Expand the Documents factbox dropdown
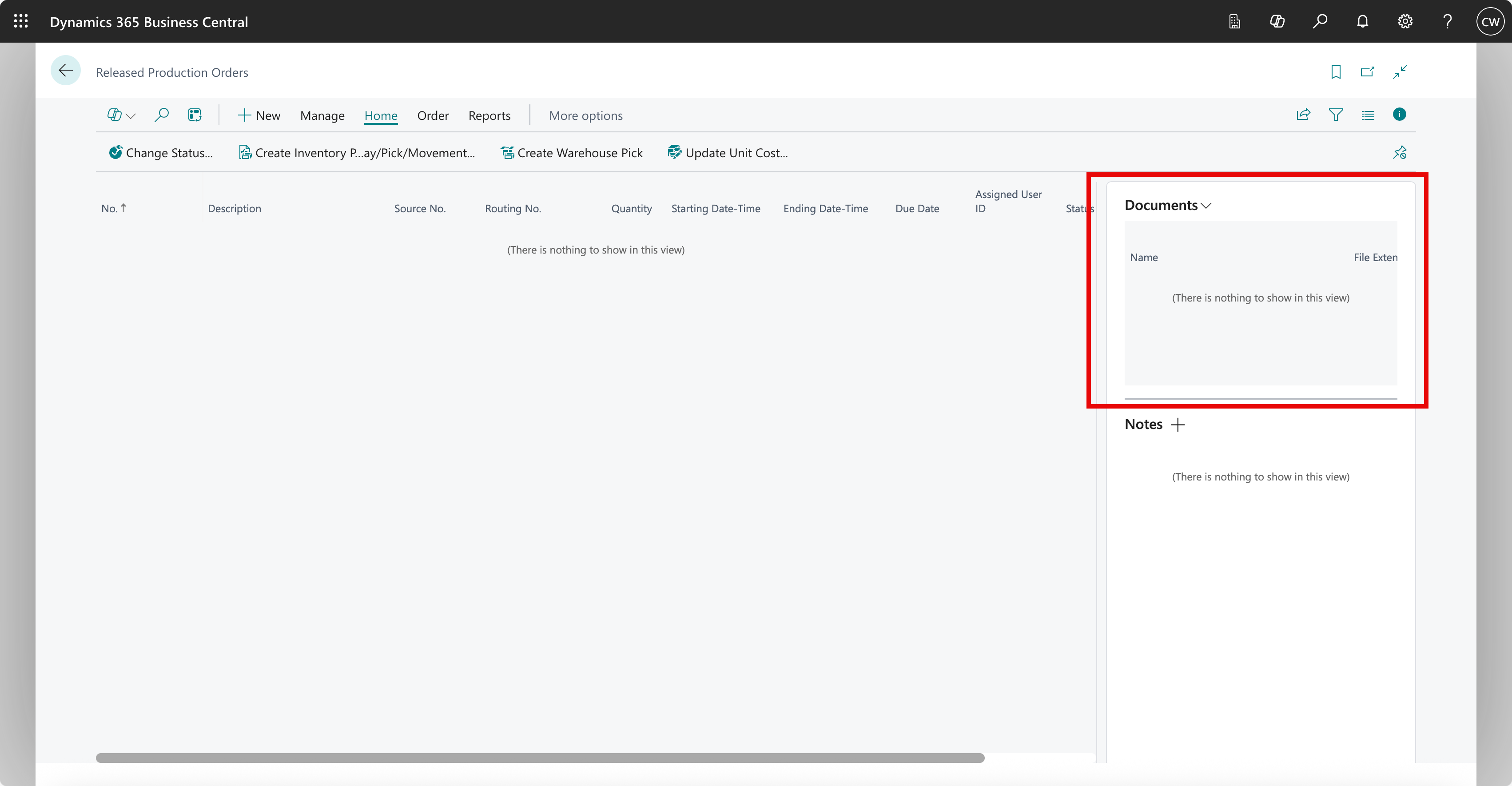1512x786 pixels. tap(1206, 206)
